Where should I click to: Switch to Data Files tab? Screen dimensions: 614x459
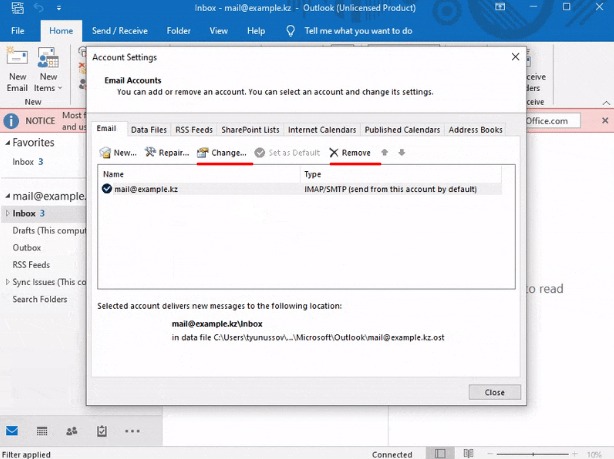coord(149,130)
